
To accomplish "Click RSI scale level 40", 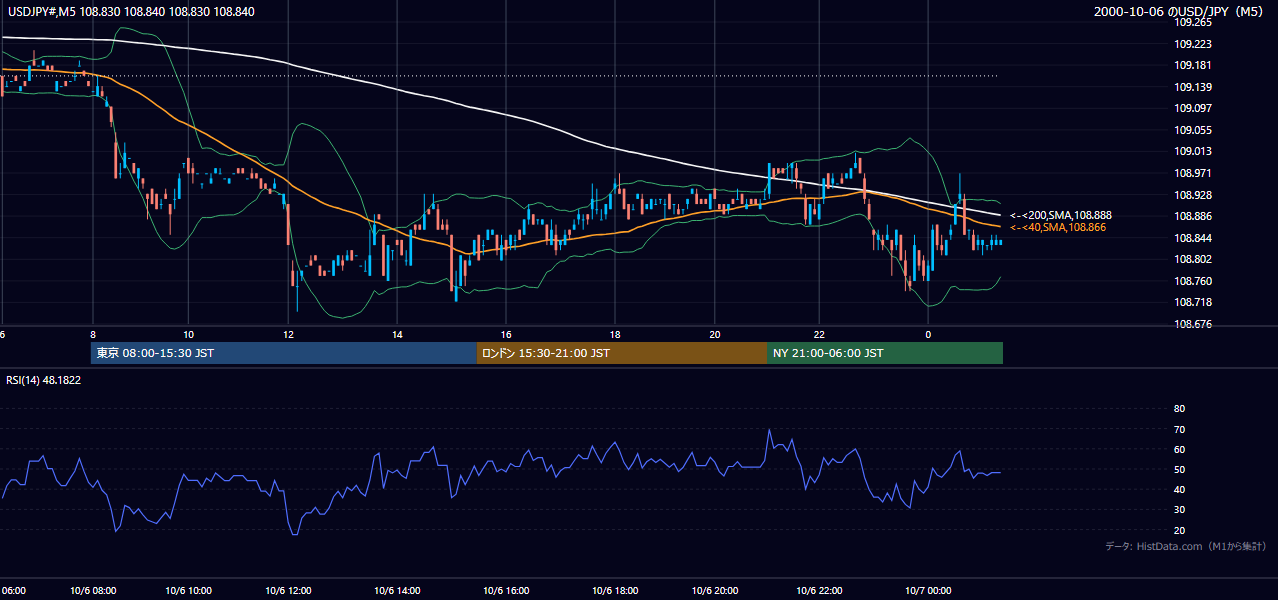I will click(1179, 489).
